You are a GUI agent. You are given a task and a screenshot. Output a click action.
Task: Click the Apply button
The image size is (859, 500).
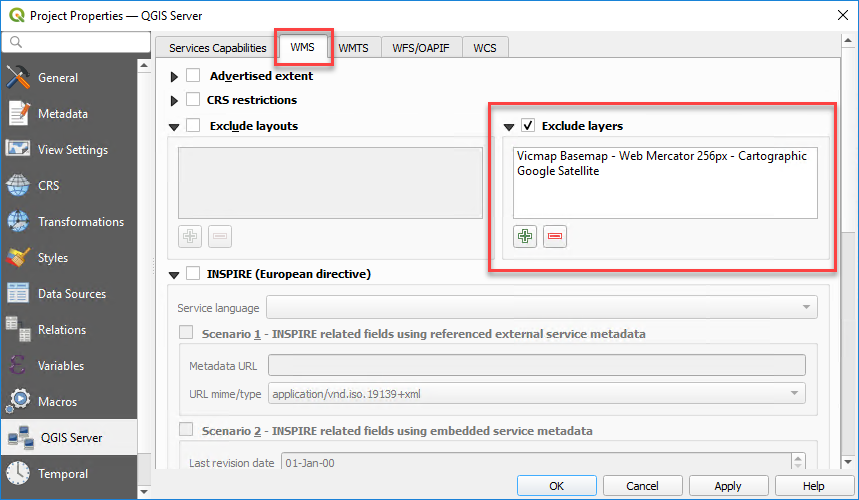[728, 486]
